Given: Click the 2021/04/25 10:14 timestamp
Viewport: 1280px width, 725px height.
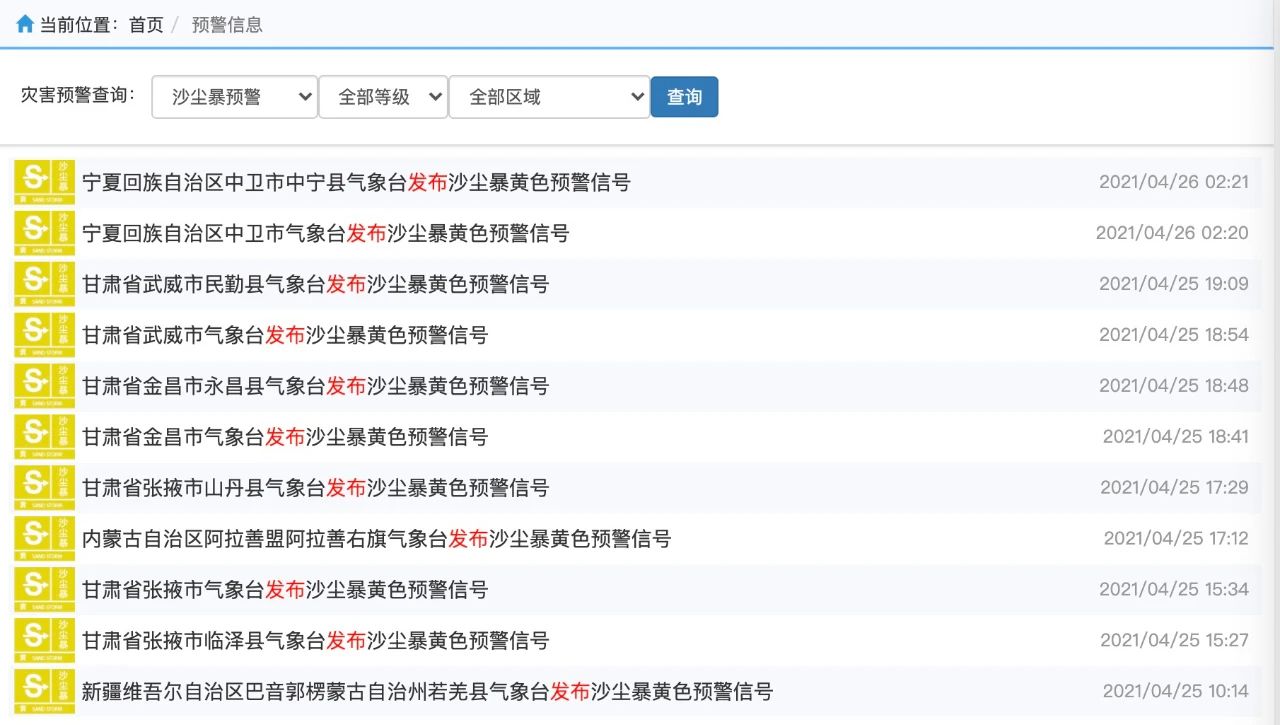Looking at the screenshot, I should (1175, 692).
